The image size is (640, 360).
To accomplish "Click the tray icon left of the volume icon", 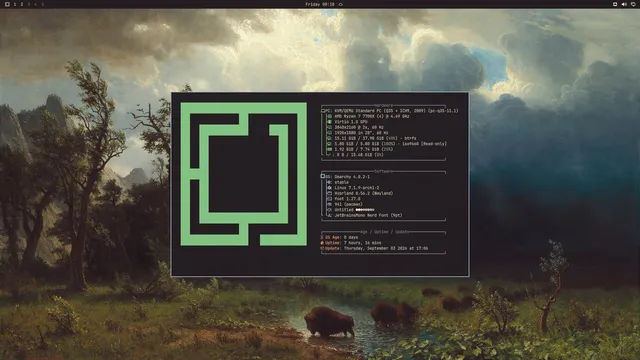I will (x=615, y=4).
